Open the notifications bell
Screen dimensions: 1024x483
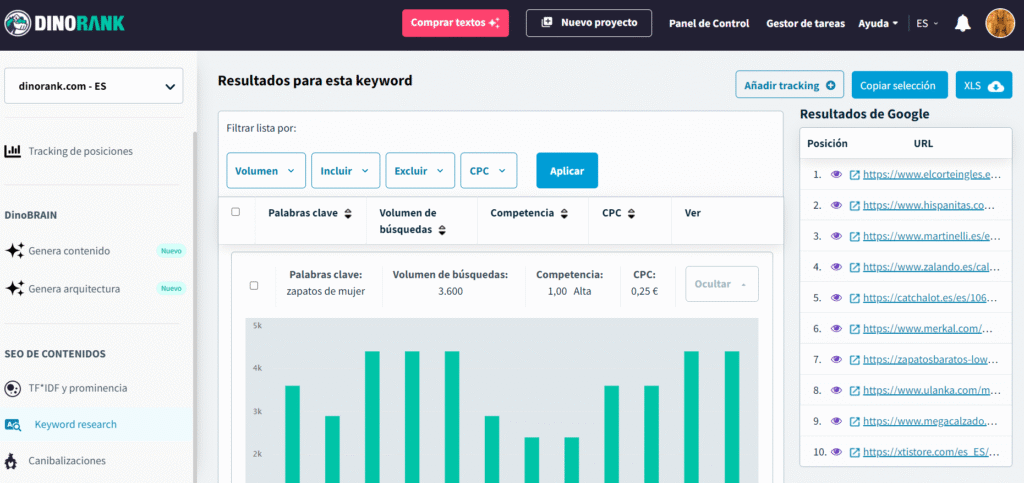tap(962, 23)
